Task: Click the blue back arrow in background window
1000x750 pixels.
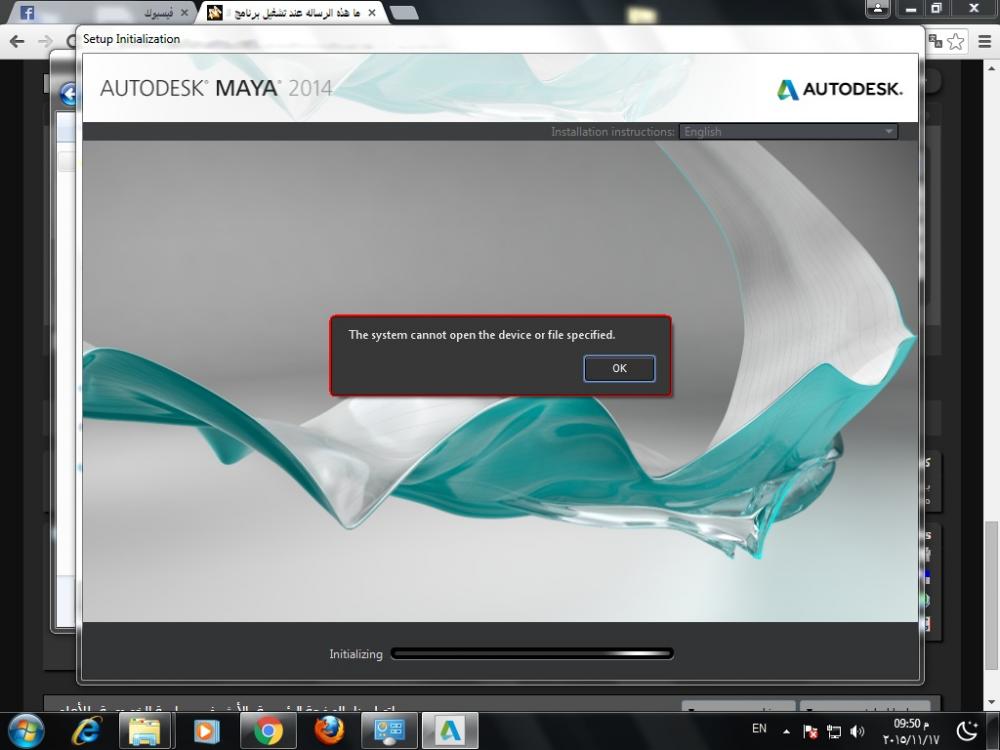Action: (70, 94)
